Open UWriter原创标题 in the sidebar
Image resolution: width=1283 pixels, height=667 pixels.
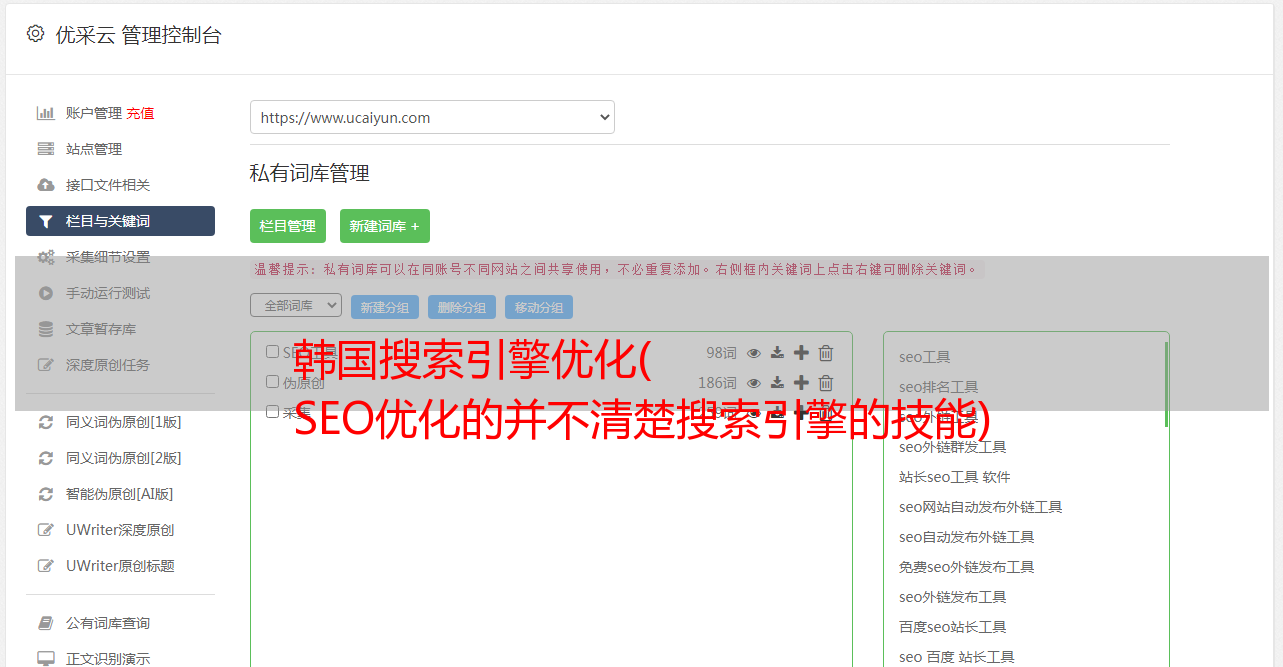coord(120,566)
